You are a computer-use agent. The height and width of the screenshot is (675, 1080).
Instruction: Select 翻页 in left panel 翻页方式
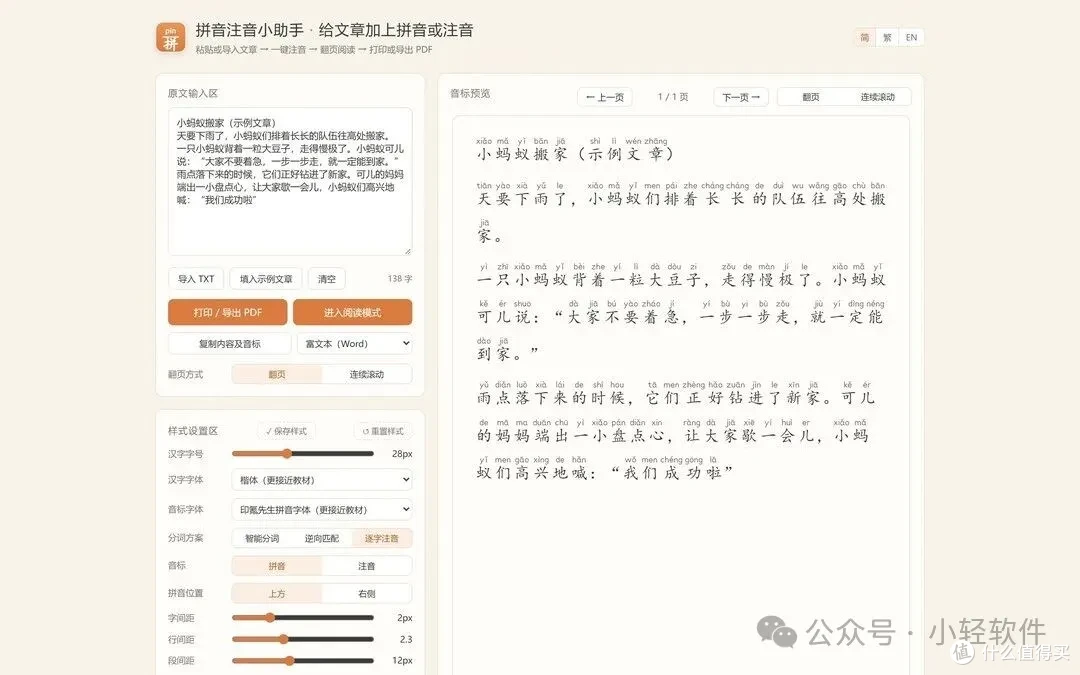[x=277, y=374]
